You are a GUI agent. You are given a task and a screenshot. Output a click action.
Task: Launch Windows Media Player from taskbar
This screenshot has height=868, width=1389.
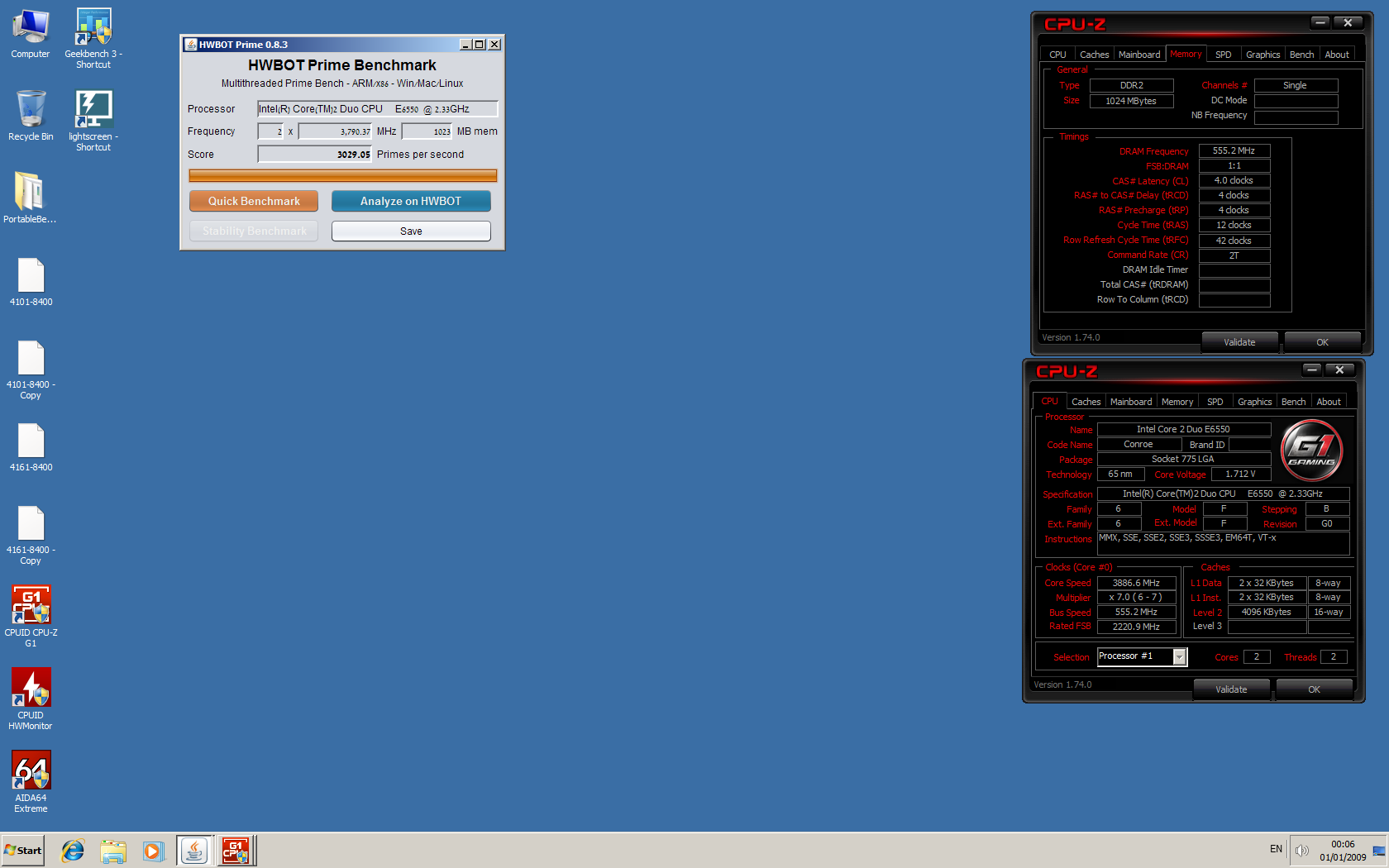click(153, 851)
